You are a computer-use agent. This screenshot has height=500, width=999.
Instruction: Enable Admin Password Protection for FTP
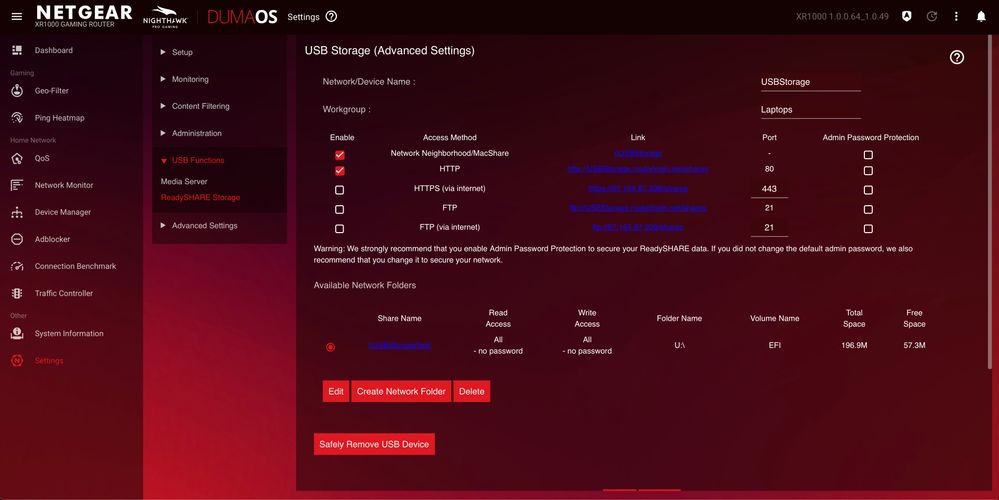coord(868,210)
